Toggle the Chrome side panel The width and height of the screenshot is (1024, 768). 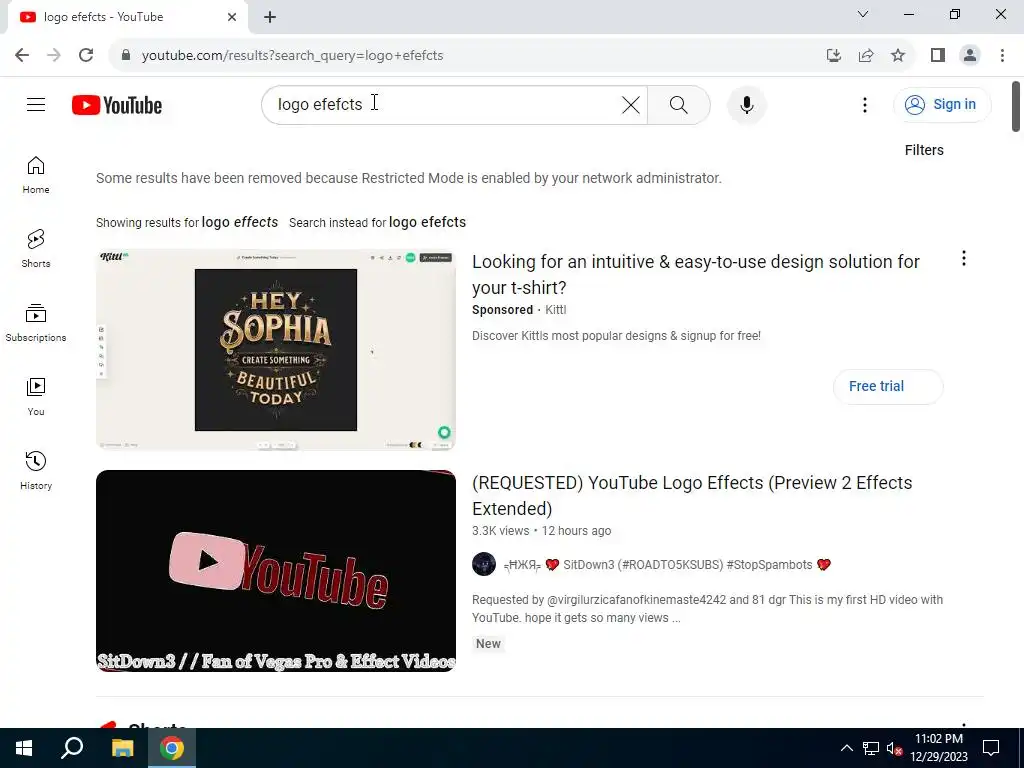pos(938,56)
